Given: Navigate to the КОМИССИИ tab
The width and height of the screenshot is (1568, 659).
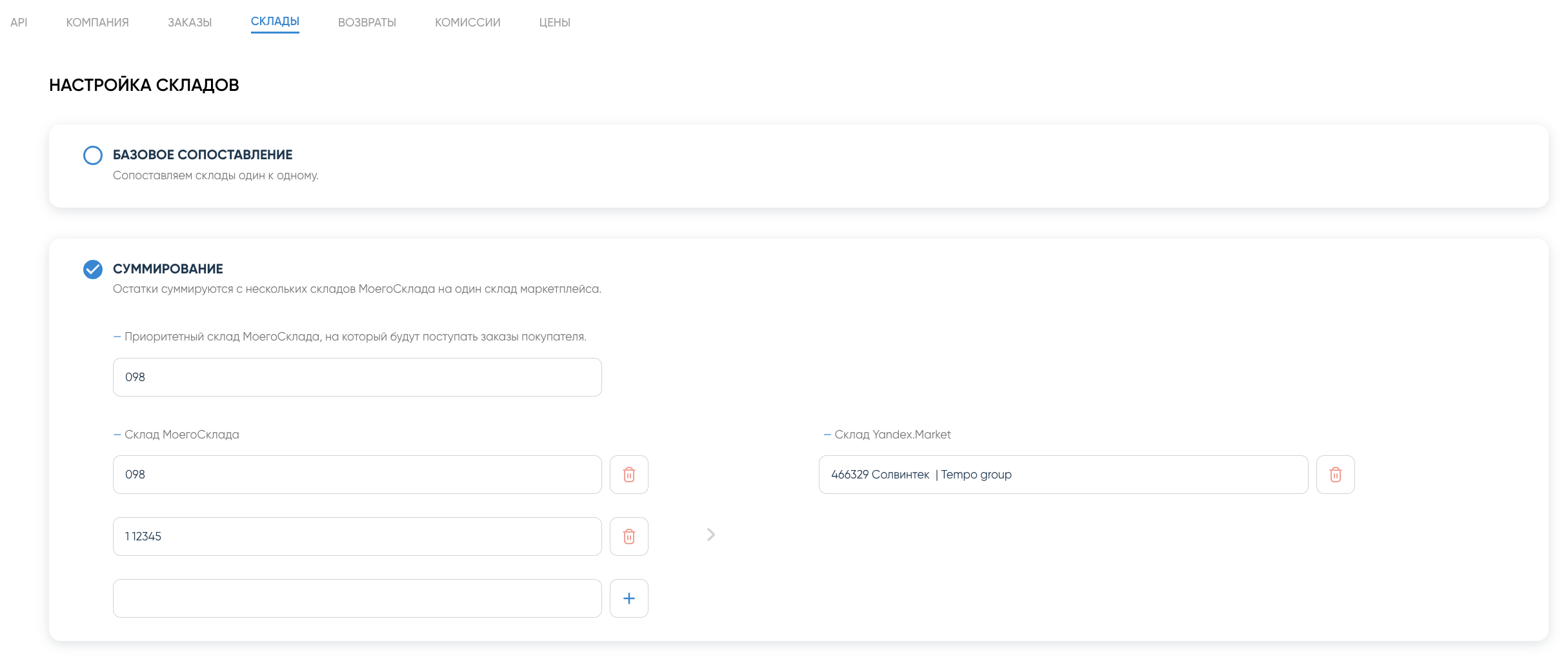Looking at the screenshot, I should click(467, 23).
